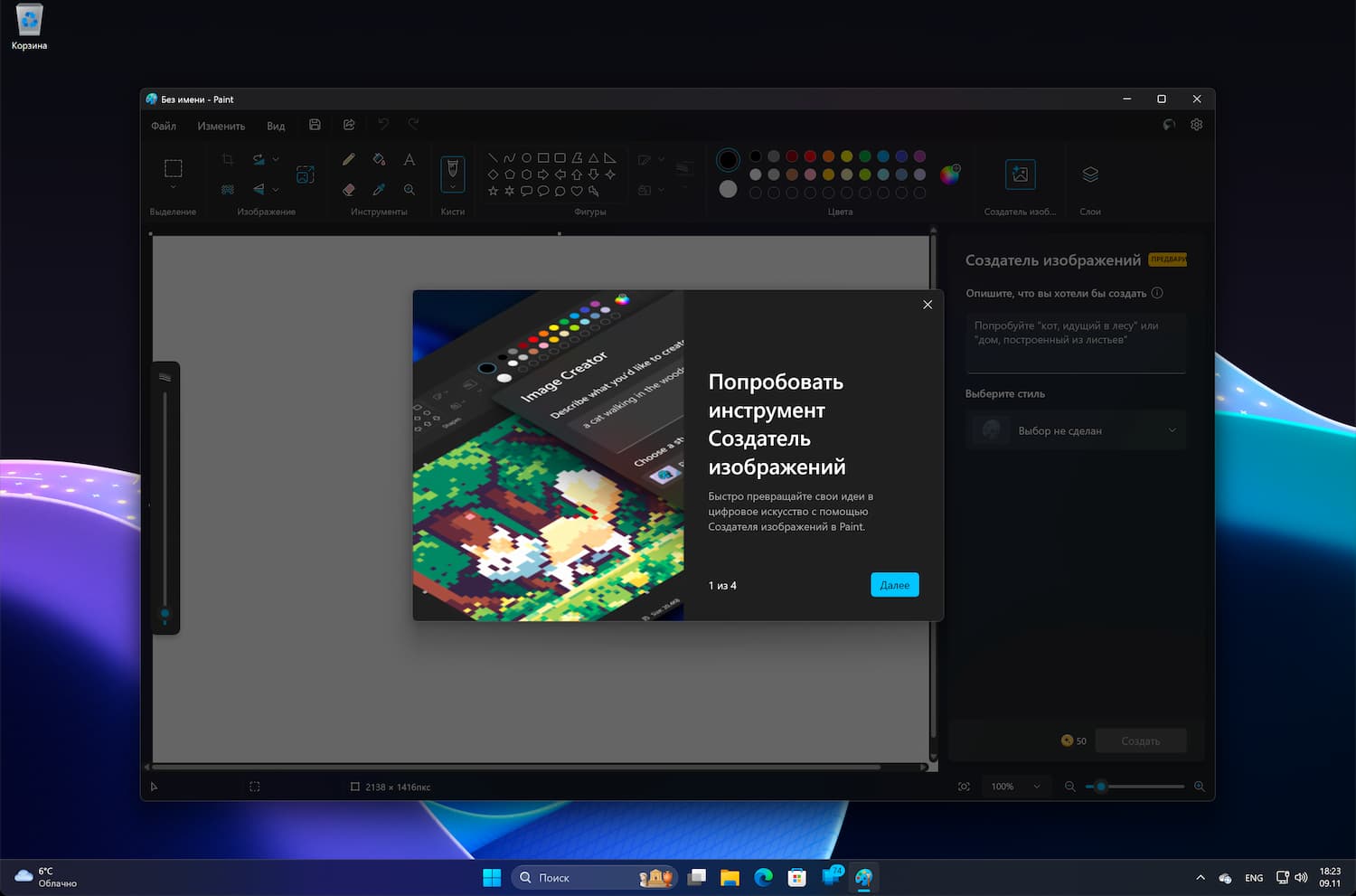Open the style dropdown 'Выбор не сделан'

point(1076,430)
